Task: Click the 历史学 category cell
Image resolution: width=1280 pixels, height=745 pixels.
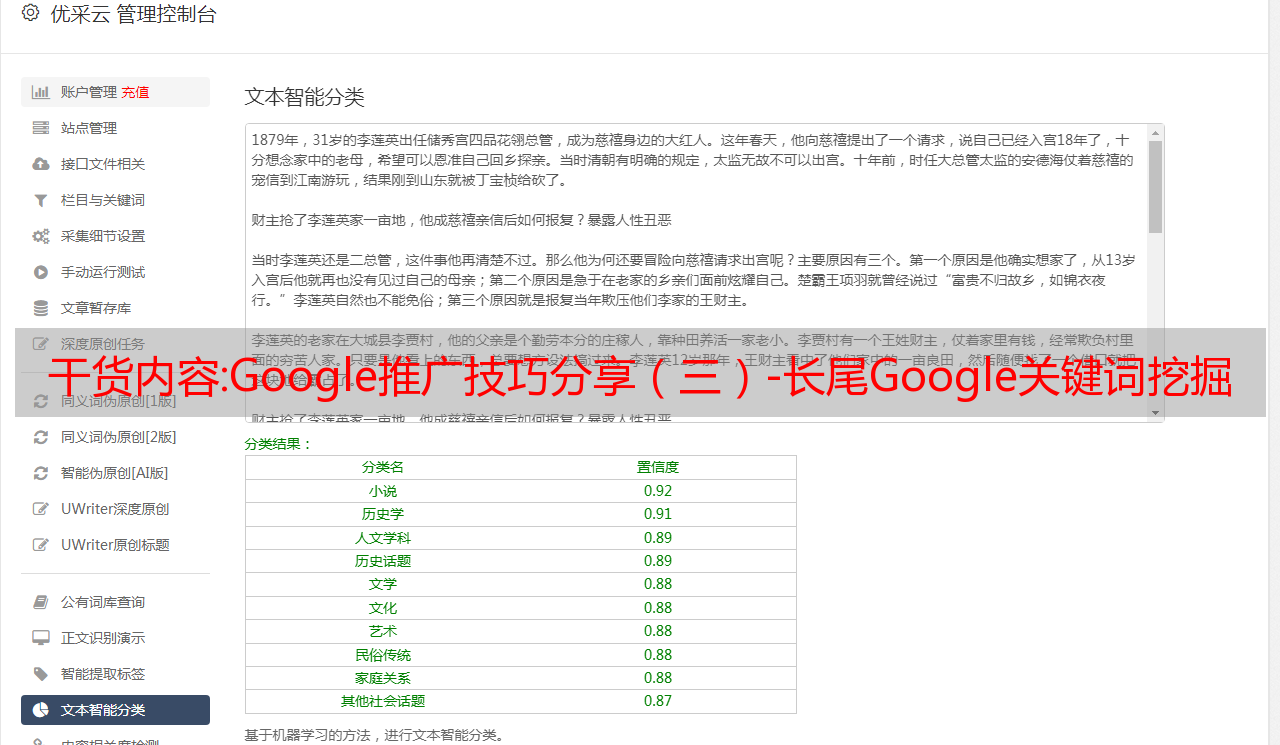Action: [383, 514]
